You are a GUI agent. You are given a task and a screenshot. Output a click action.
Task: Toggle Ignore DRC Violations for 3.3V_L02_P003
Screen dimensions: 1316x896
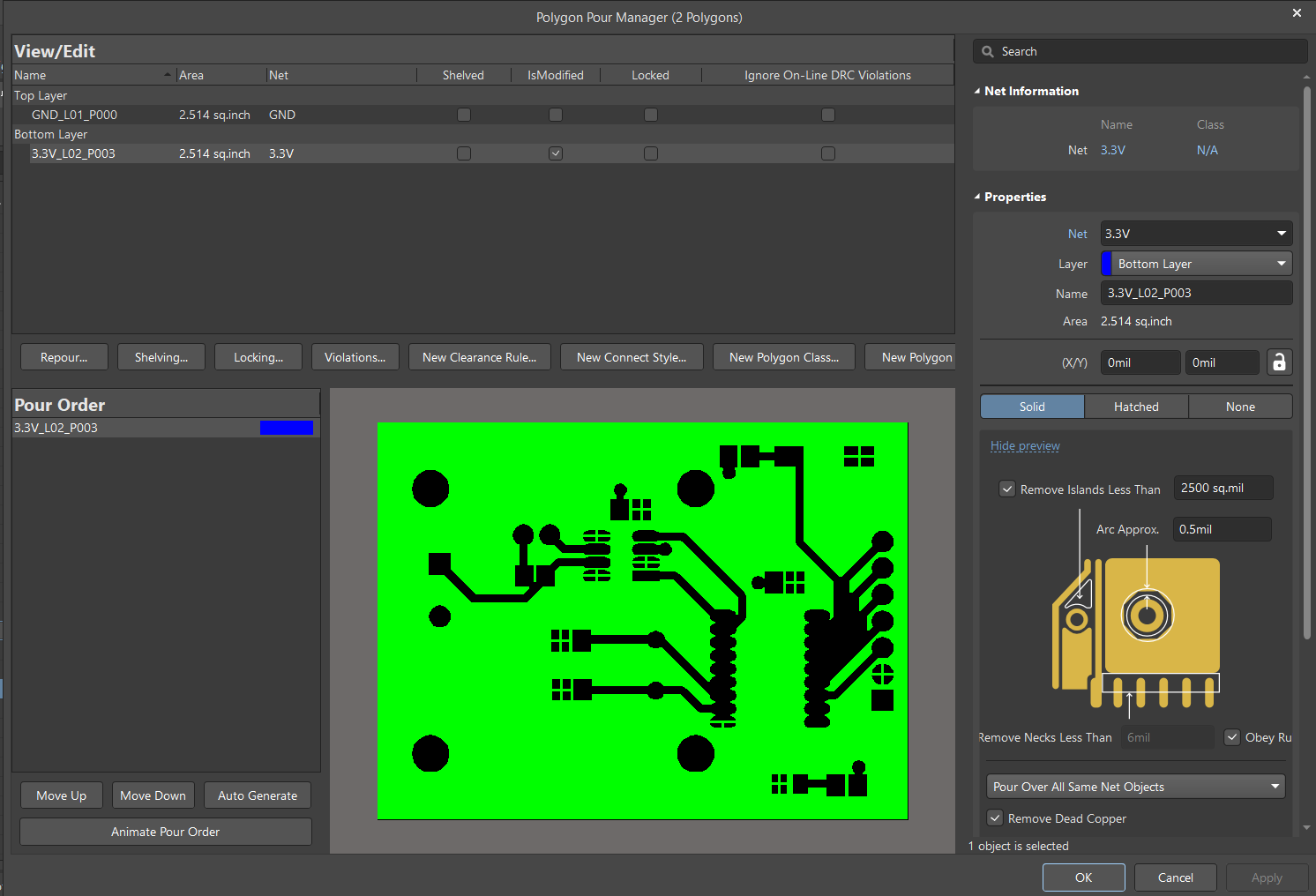click(828, 153)
